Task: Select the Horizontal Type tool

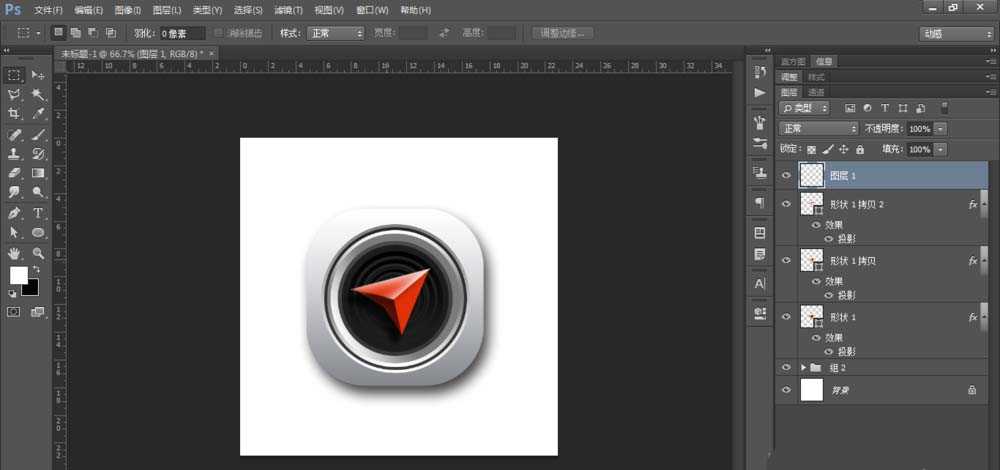Action: pos(38,213)
